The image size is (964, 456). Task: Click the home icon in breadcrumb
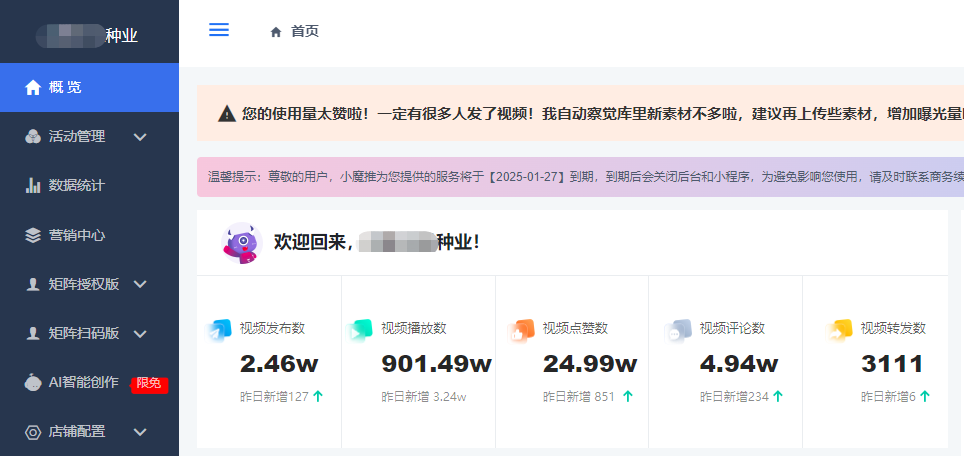click(276, 32)
